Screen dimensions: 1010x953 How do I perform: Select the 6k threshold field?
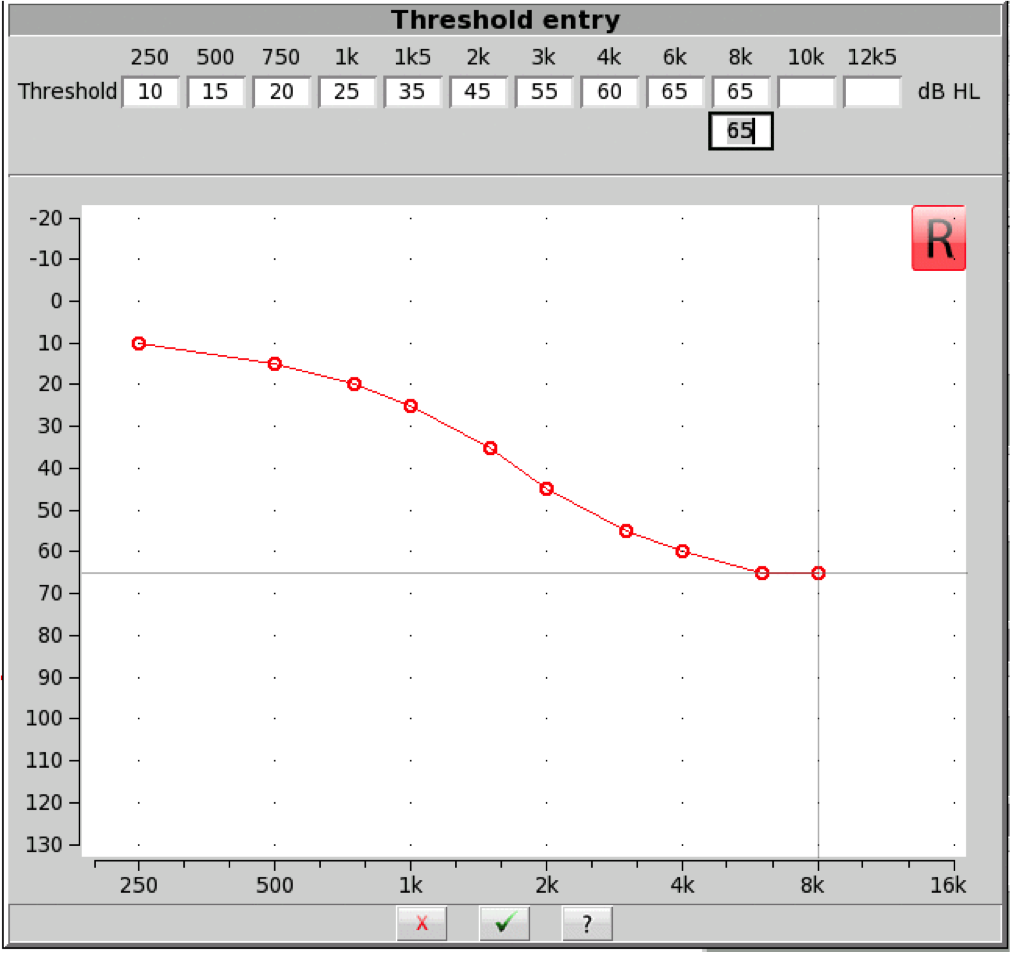[x=675, y=91]
